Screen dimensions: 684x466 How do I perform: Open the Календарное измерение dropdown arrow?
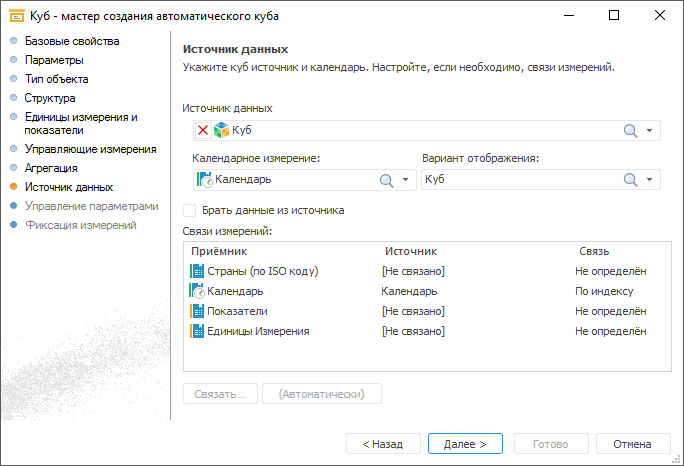coord(405,180)
